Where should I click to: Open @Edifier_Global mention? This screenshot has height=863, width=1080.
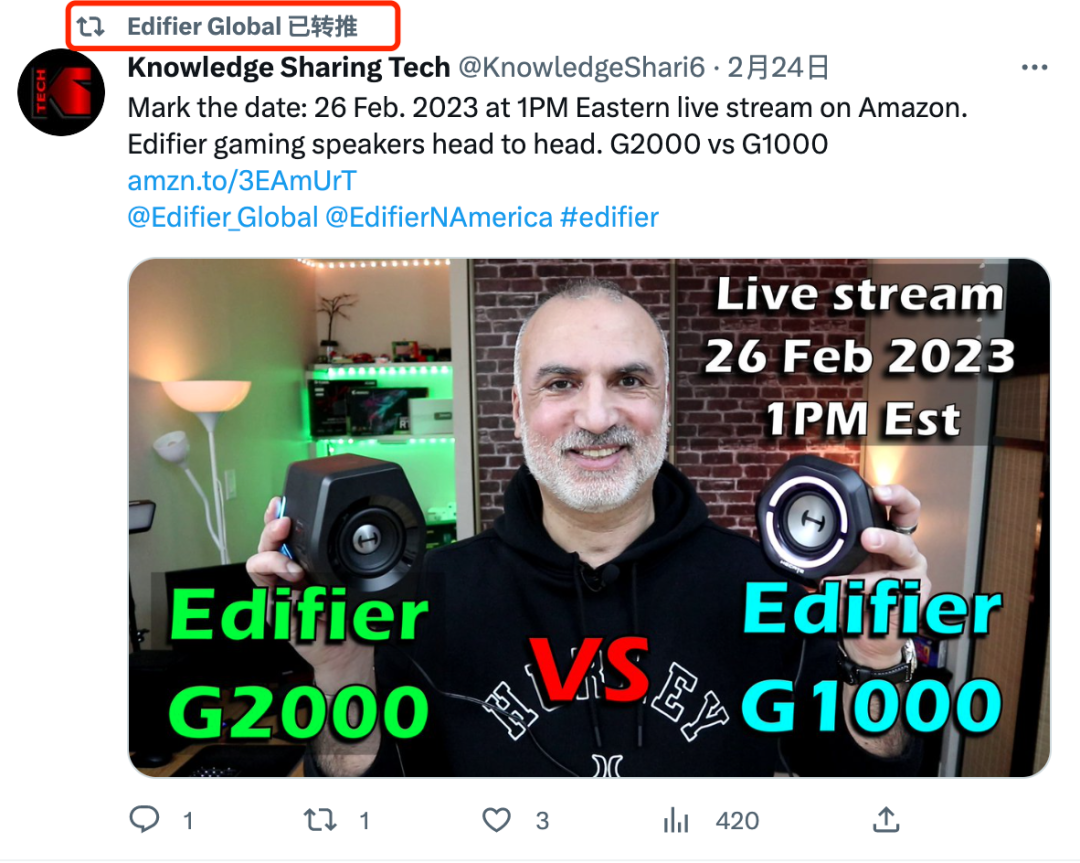[x=223, y=217]
